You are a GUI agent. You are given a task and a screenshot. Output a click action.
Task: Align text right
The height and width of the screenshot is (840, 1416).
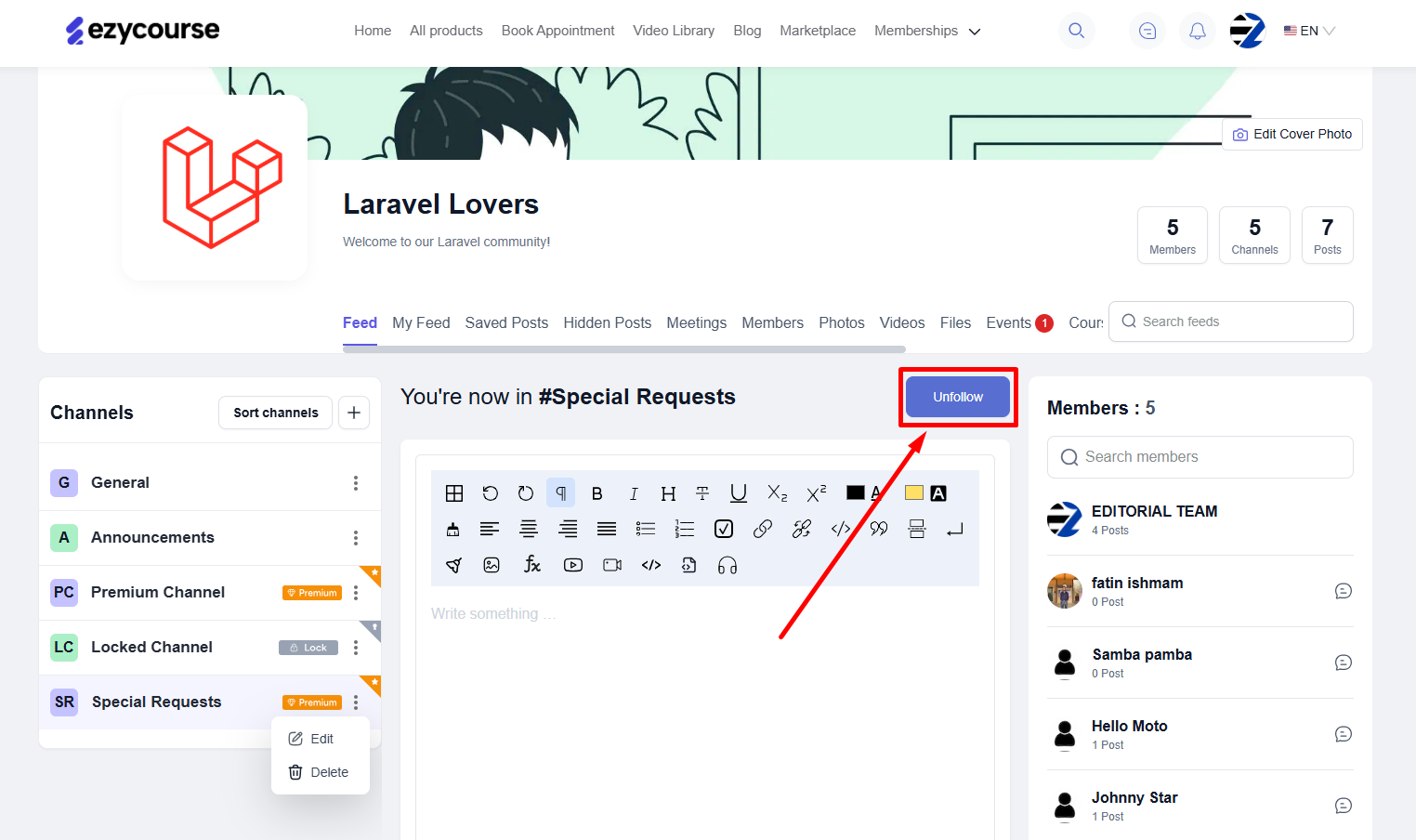pyautogui.click(x=568, y=529)
